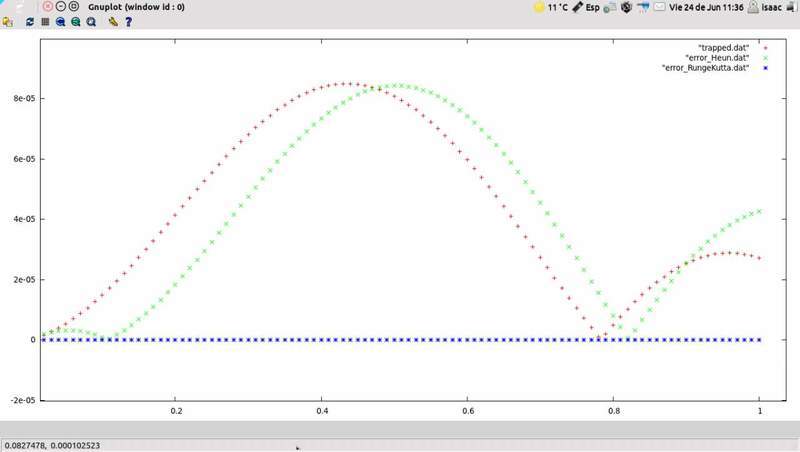This screenshot has width=800, height=452.
Task: Open Gnuplot help with question mark icon
Action: [x=128, y=21]
